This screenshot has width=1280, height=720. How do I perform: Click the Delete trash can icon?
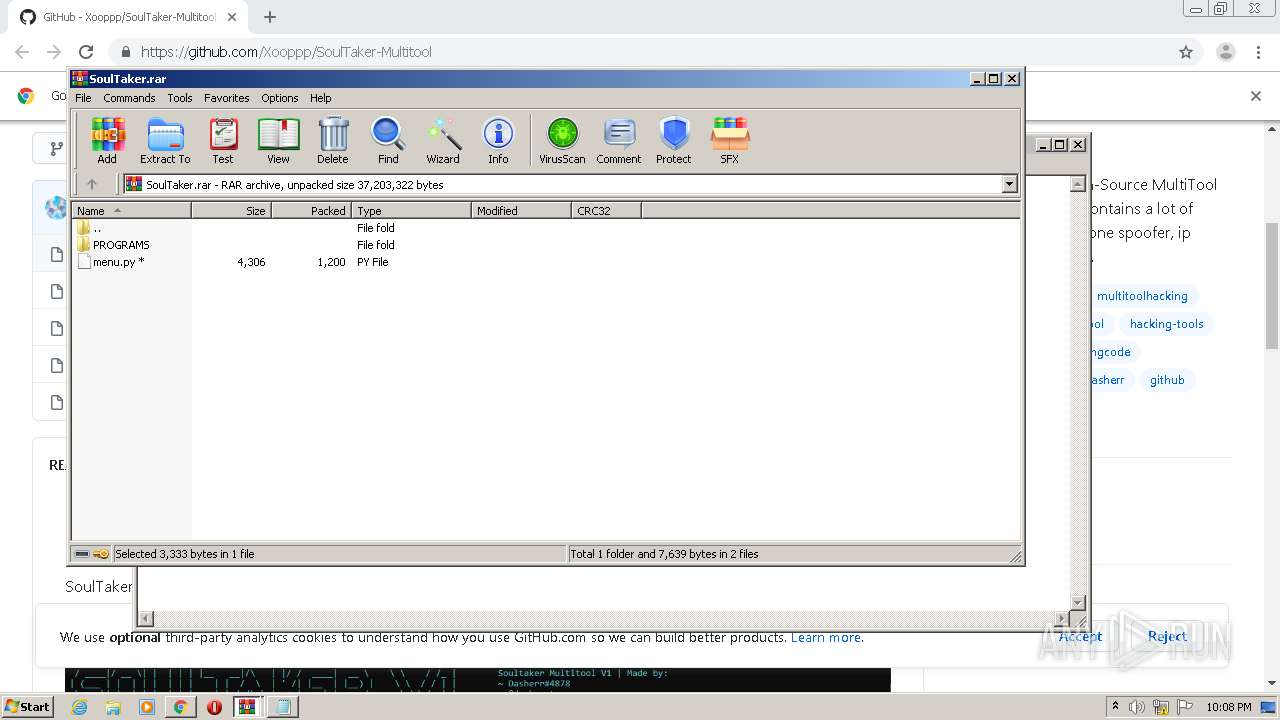tap(333, 140)
